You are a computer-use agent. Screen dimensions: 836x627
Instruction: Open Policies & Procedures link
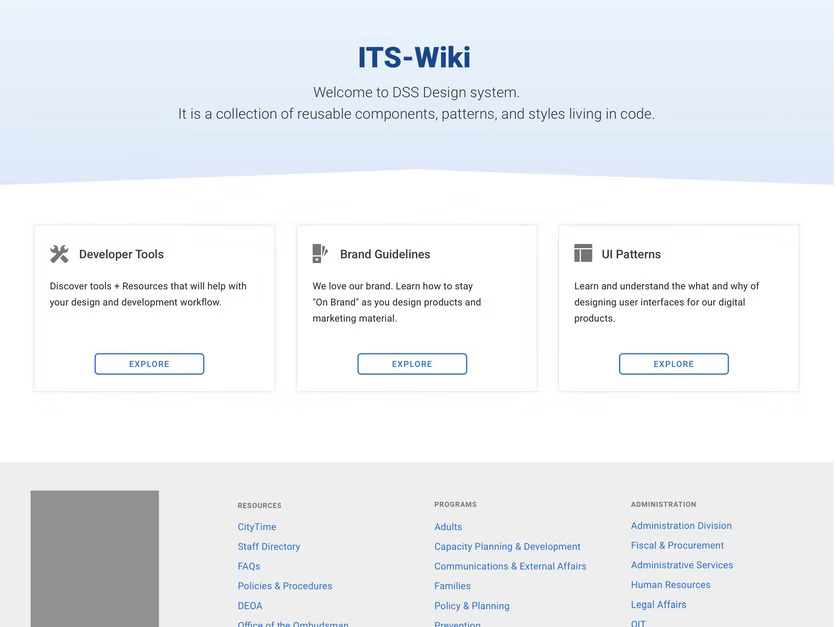[x=285, y=586]
